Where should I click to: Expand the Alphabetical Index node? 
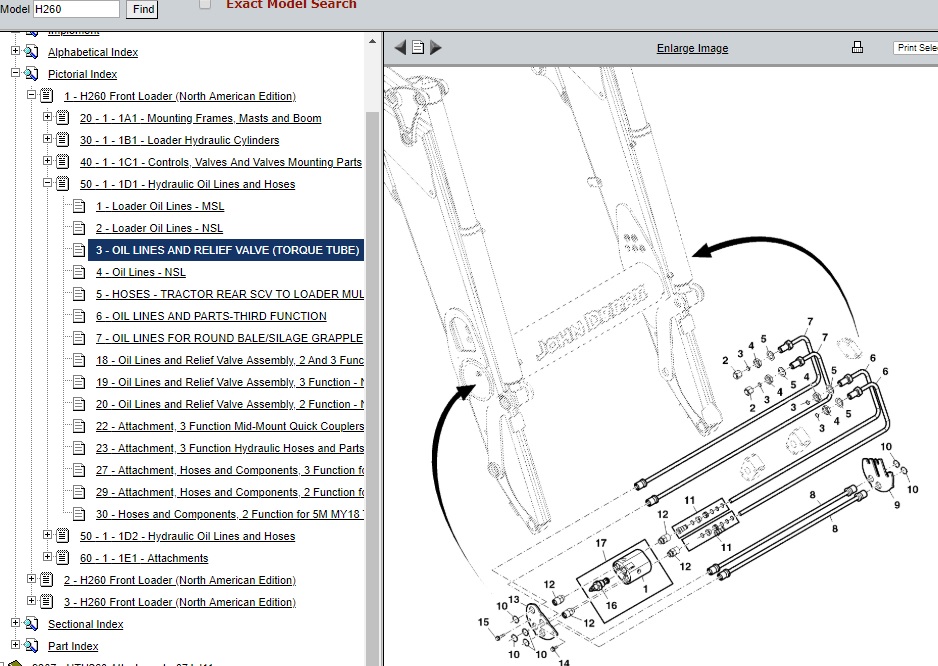point(16,51)
